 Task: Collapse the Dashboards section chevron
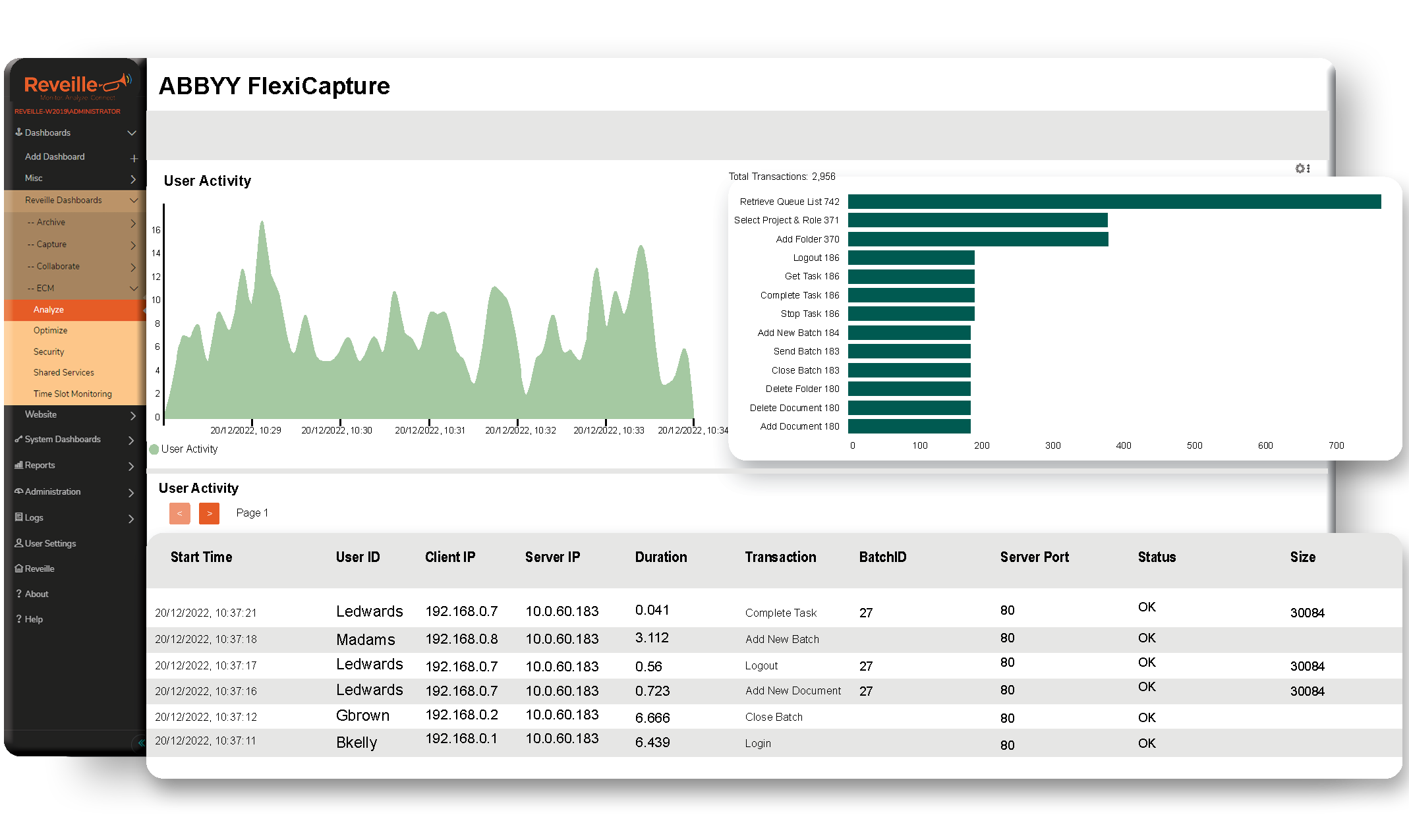132,132
